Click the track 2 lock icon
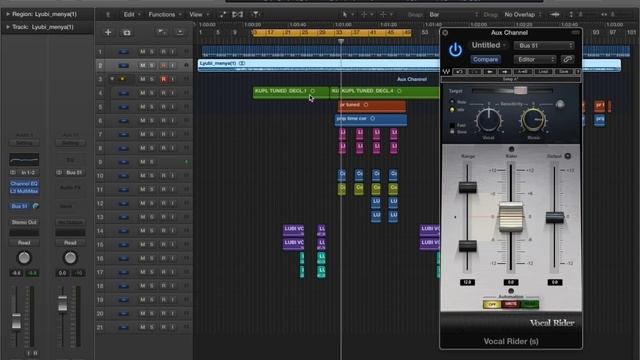The height and width of the screenshot is (360, 640). tap(187, 65)
